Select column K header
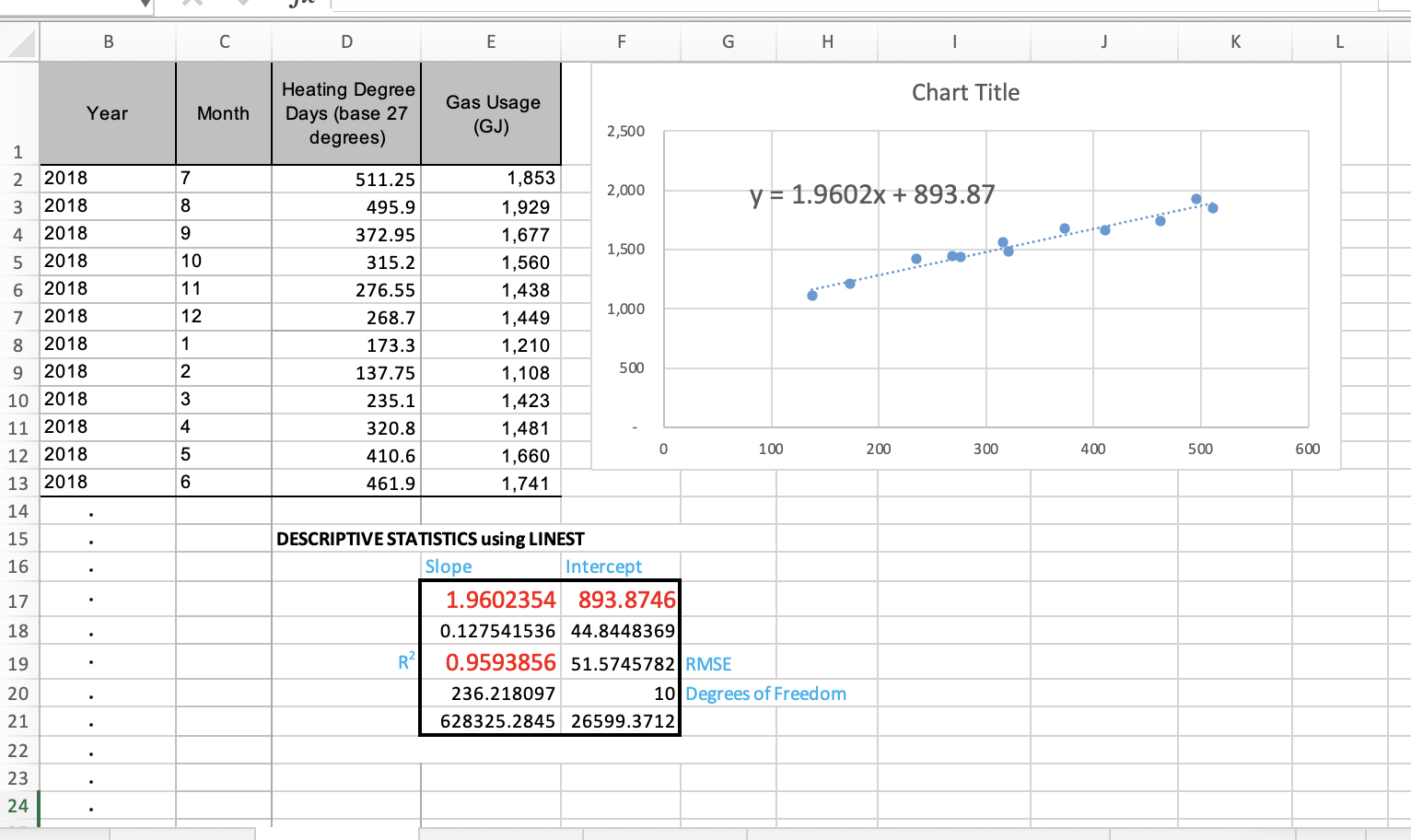The height and width of the screenshot is (840, 1411). coord(1235,41)
